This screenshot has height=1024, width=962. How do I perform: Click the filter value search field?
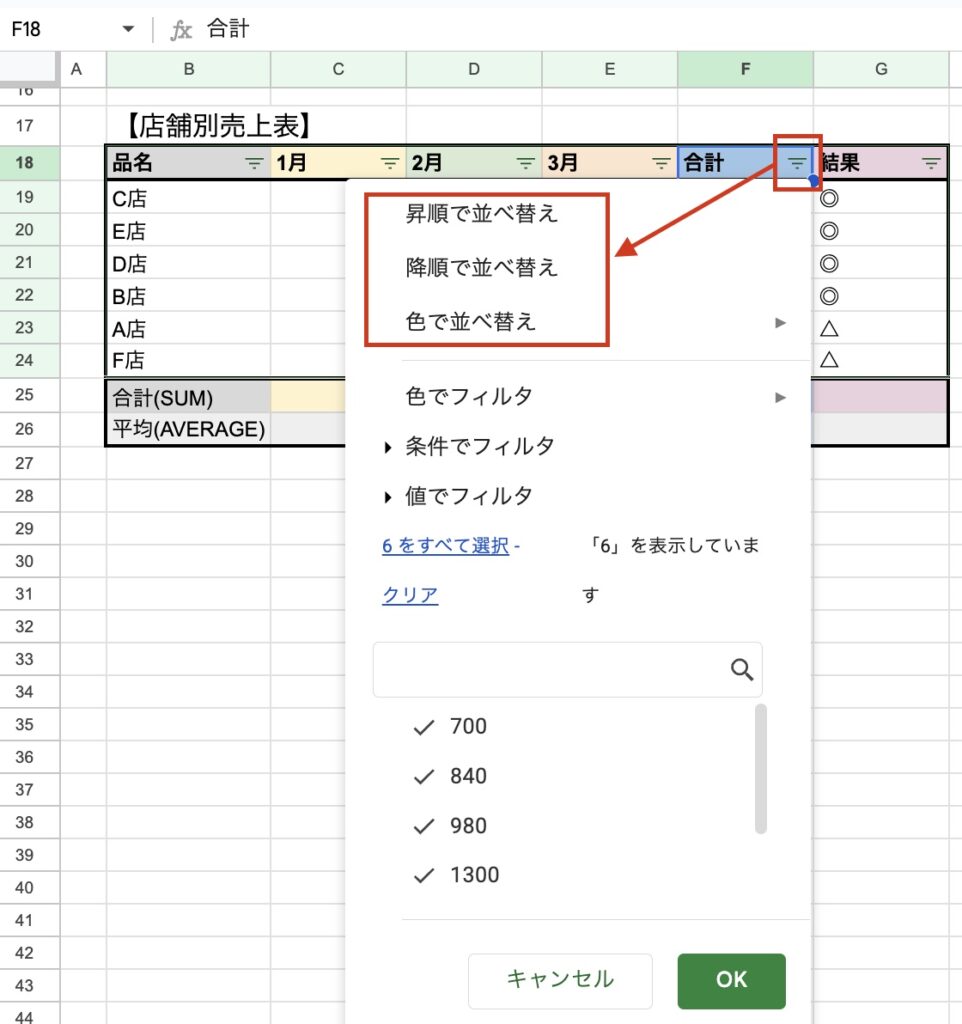pyautogui.click(x=550, y=670)
